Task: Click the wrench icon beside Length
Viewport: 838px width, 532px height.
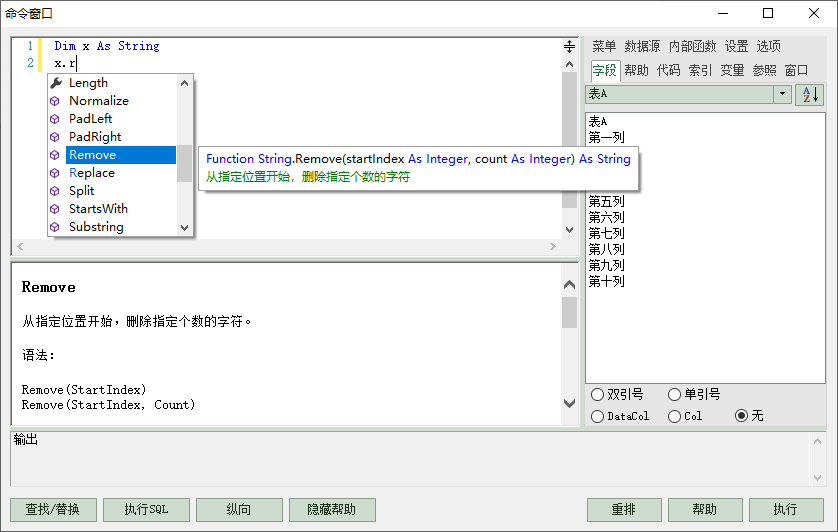Action: point(56,83)
